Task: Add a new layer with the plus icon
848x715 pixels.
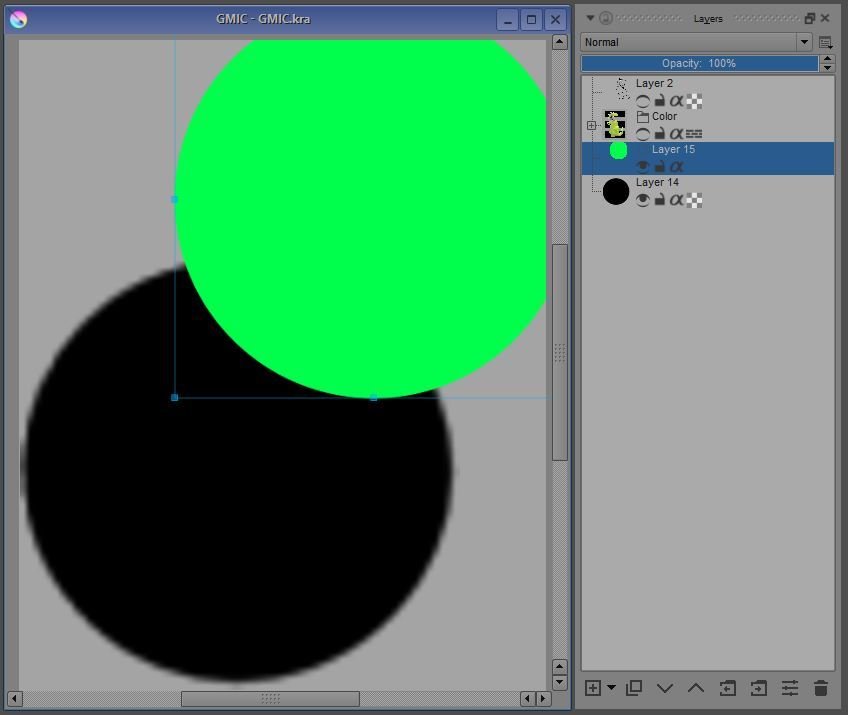Action: click(593, 688)
